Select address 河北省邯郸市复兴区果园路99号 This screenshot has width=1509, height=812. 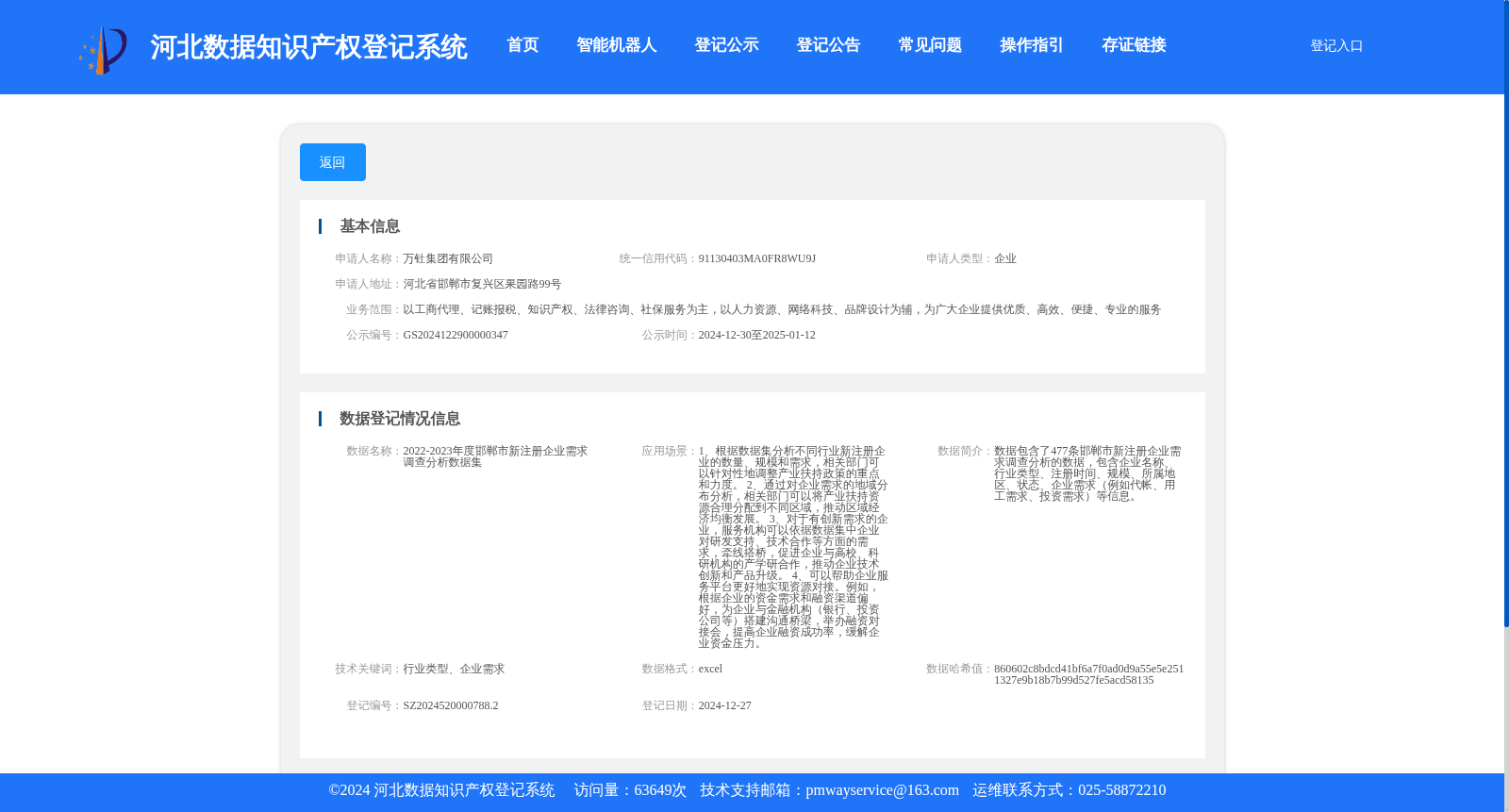tap(482, 284)
